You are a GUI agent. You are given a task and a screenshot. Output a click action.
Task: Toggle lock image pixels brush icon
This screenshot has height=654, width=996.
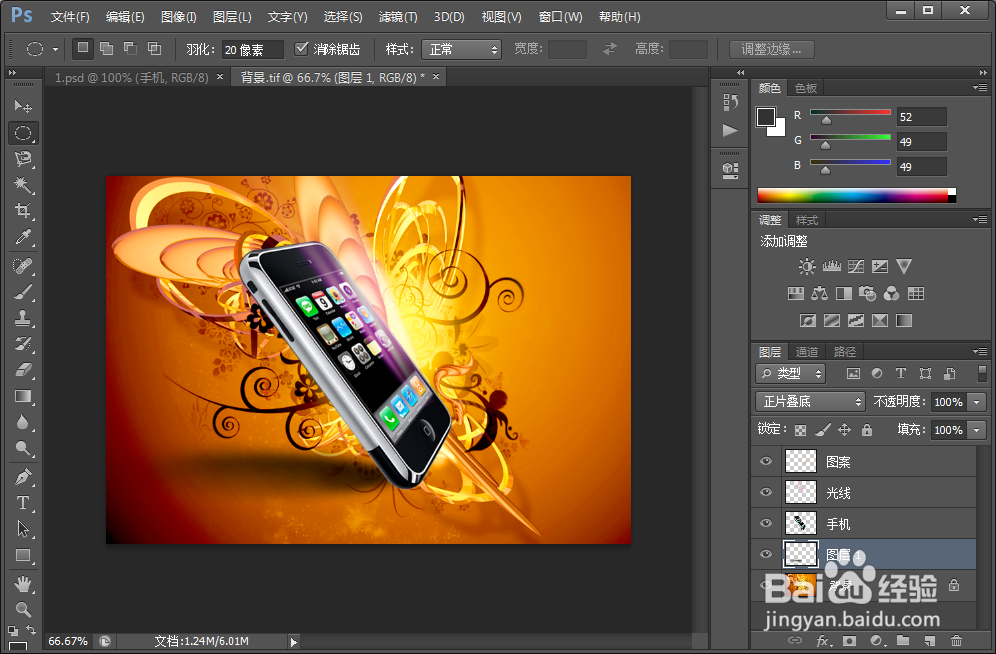tap(823, 430)
